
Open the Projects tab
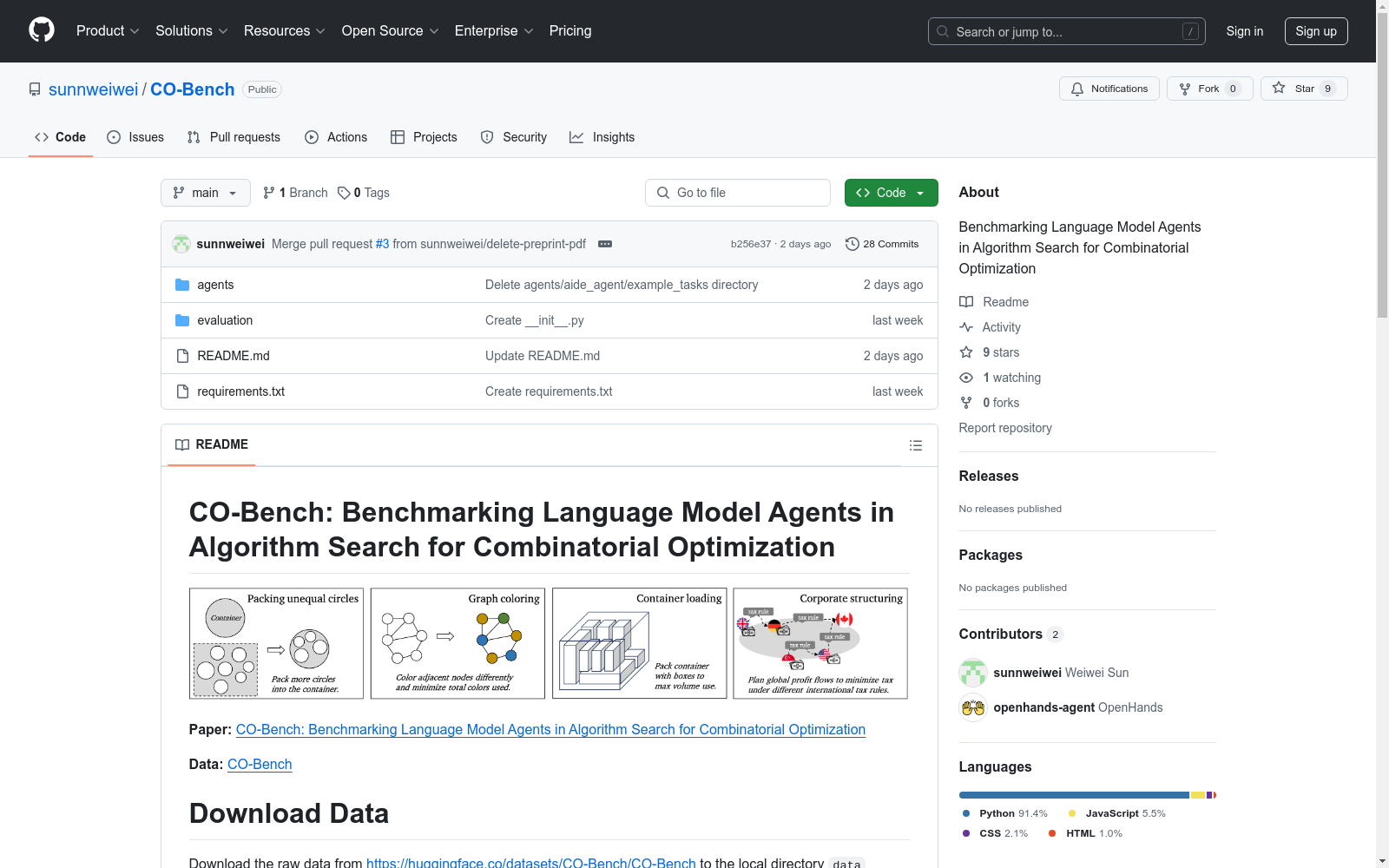(x=424, y=137)
